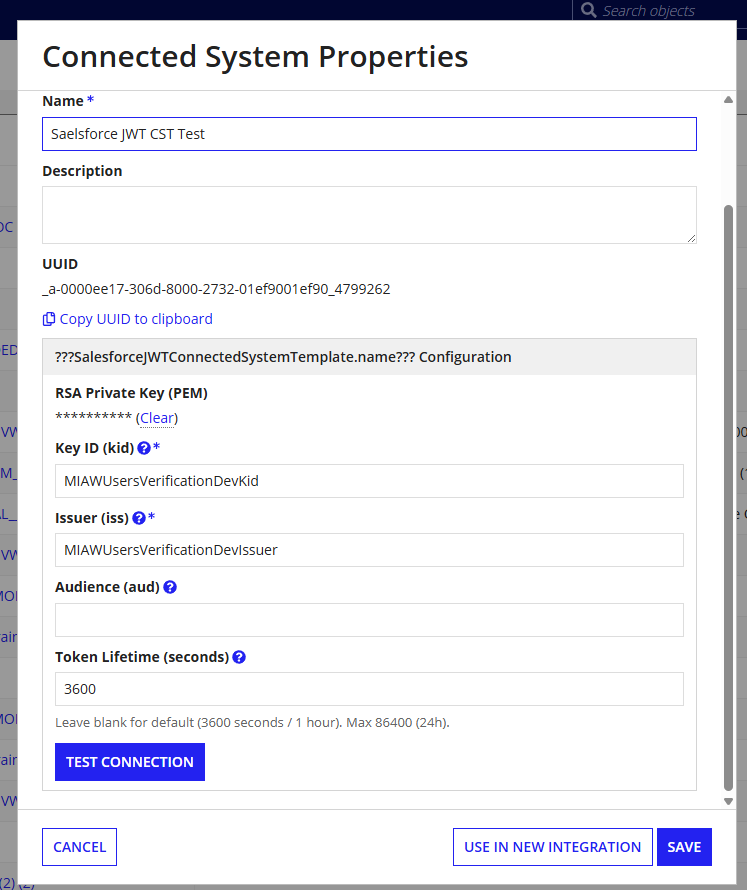Click the Key ID (kid) text field
747x890 pixels.
(370, 481)
